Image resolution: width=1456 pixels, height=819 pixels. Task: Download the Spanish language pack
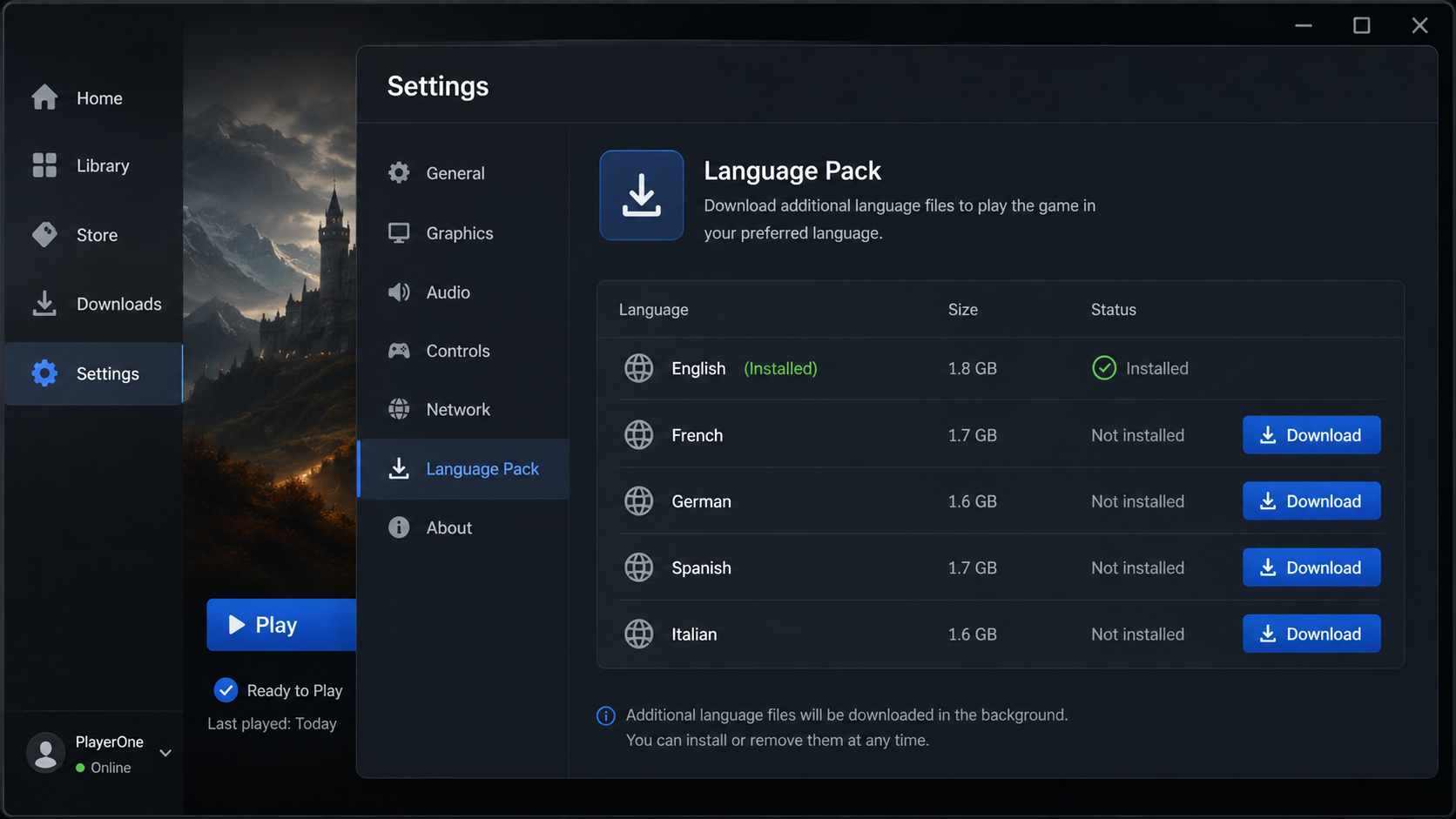point(1311,567)
